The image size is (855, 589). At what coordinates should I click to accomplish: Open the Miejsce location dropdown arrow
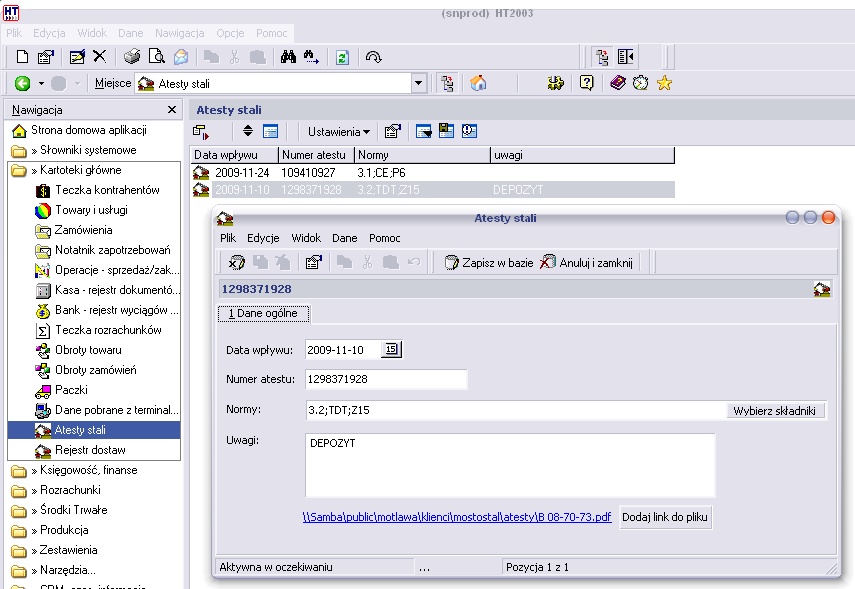(x=418, y=83)
